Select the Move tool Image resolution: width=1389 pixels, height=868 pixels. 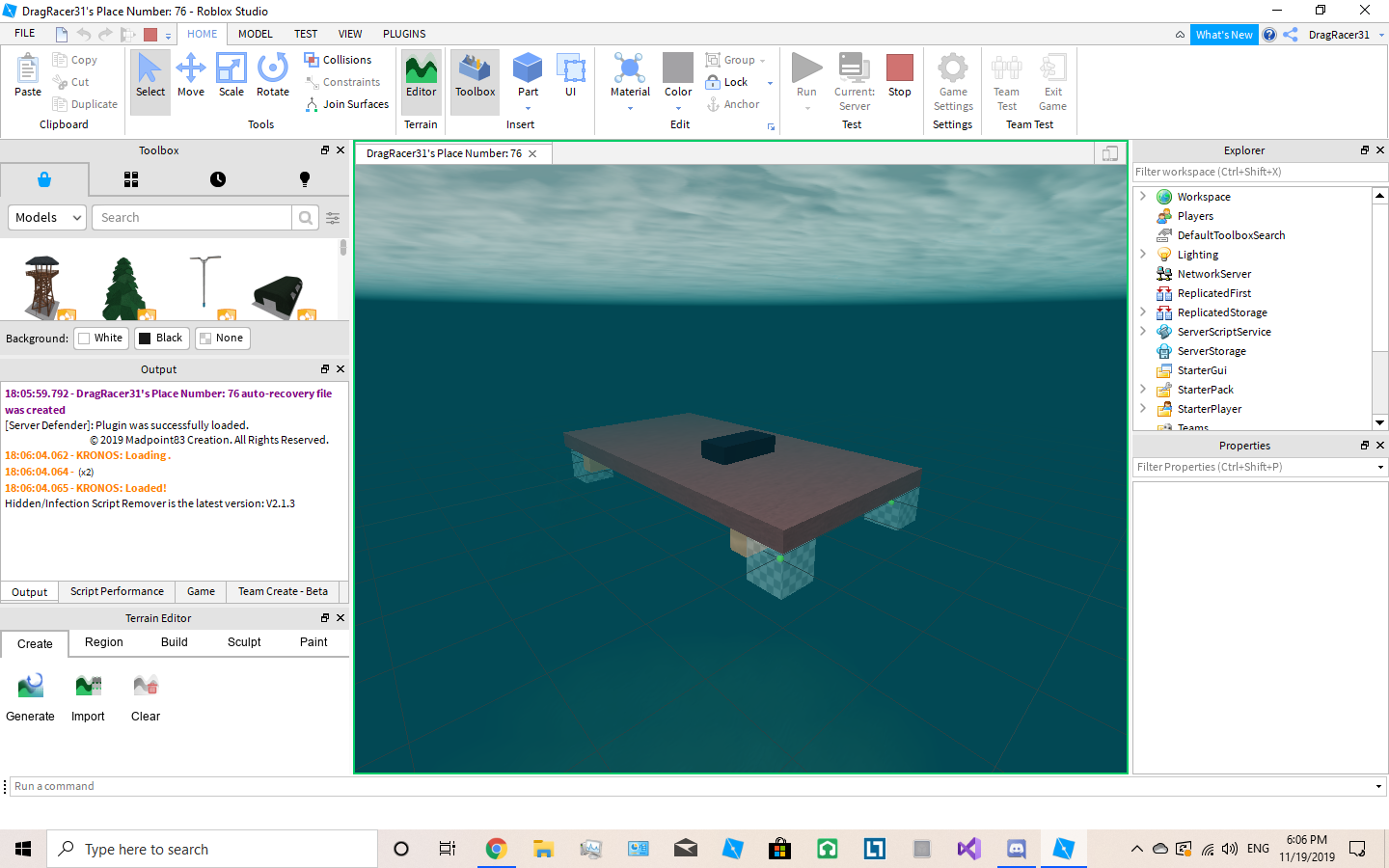point(191,75)
